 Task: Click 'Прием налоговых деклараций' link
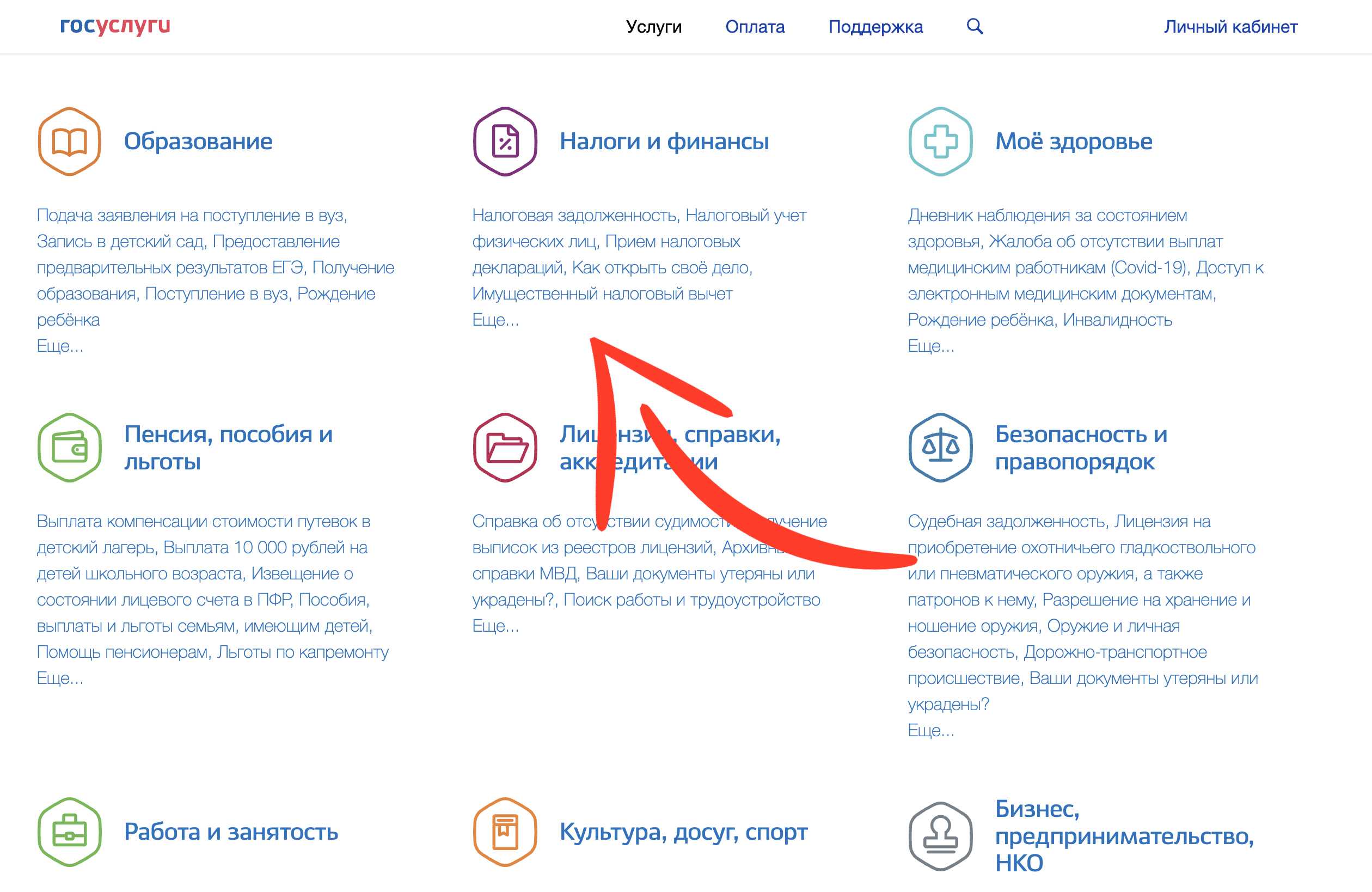coord(607,255)
